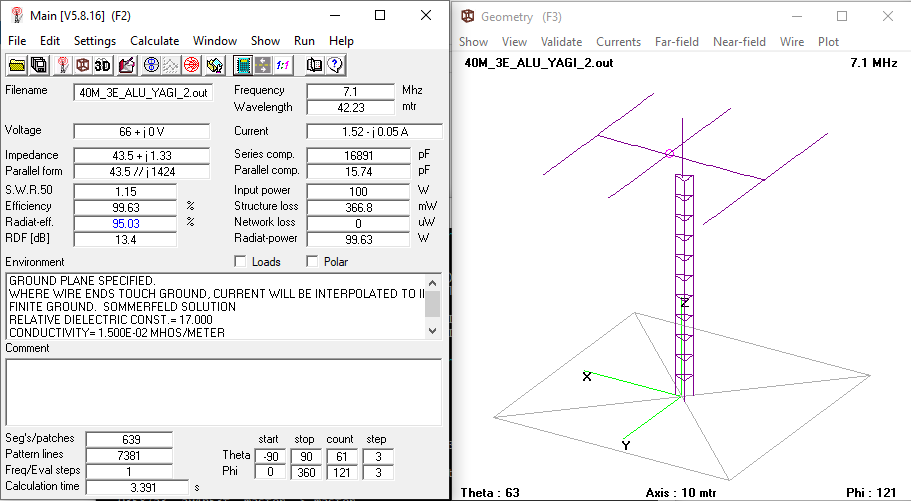Image resolution: width=911 pixels, height=501 pixels.
Task: Enable the Loads checkbox
Action: (240, 262)
